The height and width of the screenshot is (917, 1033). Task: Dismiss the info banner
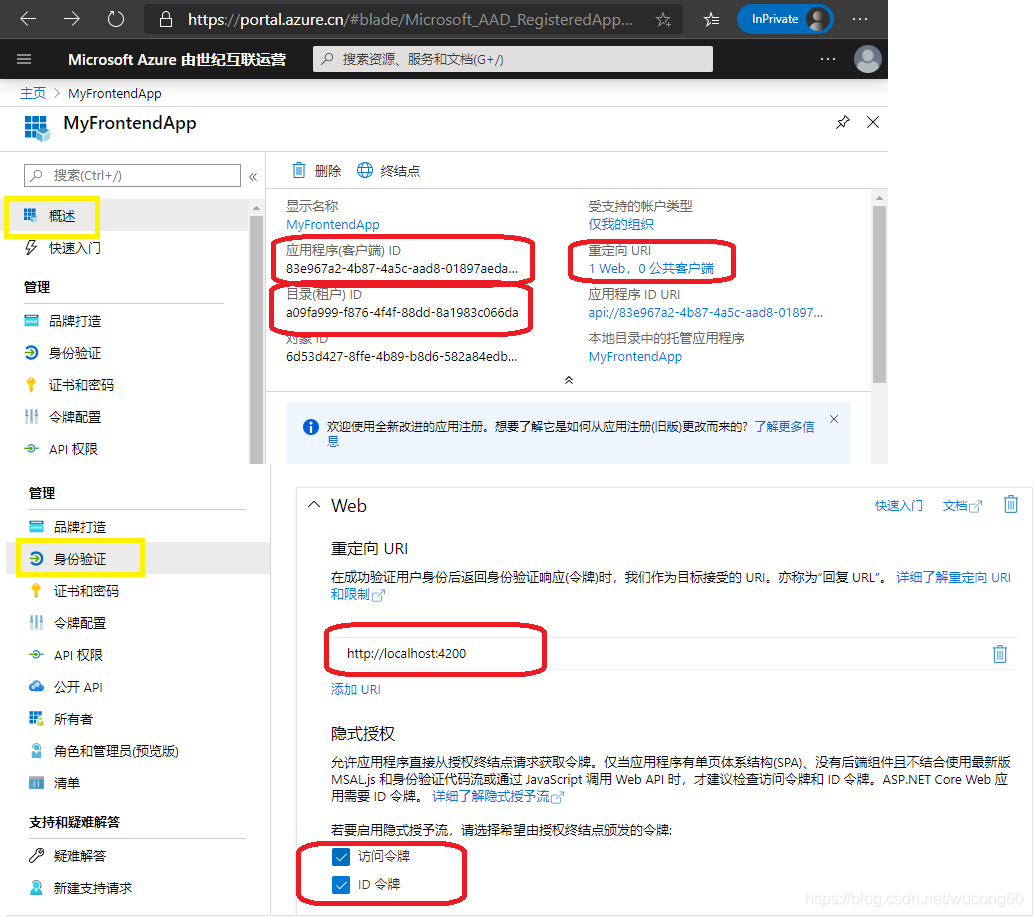(x=834, y=420)
